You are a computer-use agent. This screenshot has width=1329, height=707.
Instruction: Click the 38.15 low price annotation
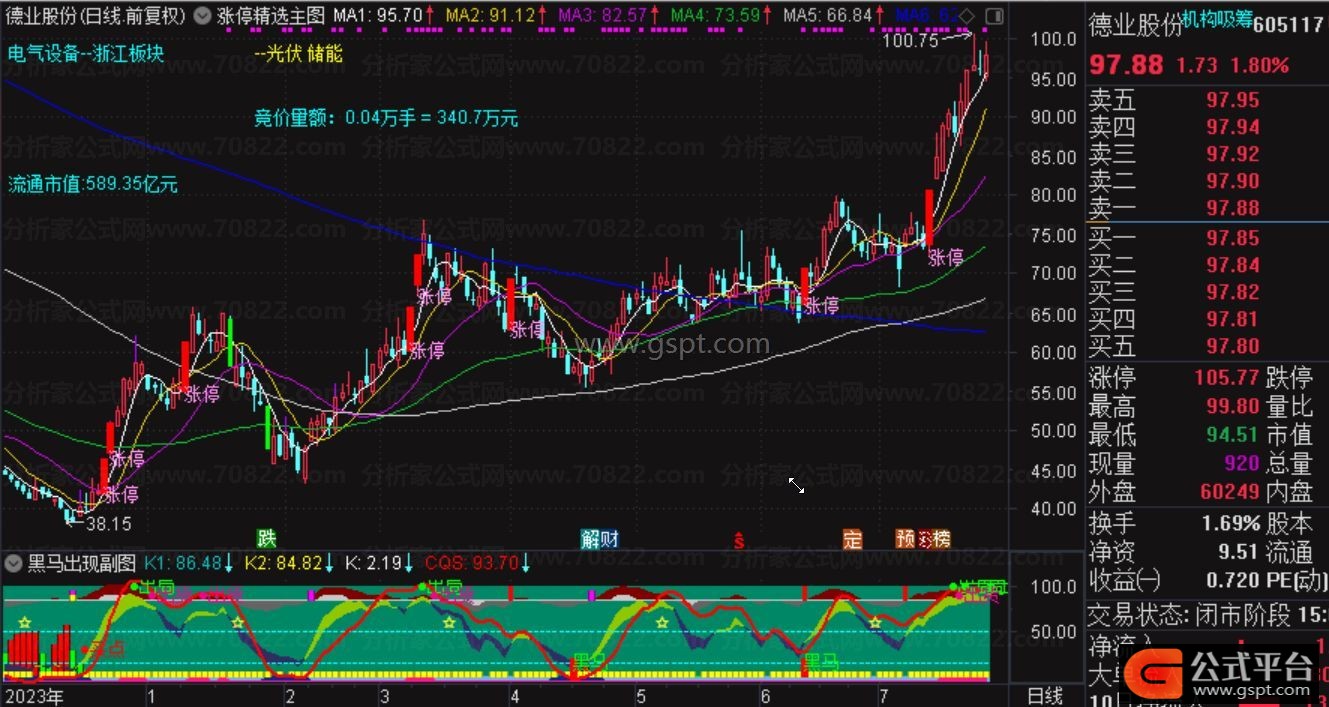(x=110, y=523)
